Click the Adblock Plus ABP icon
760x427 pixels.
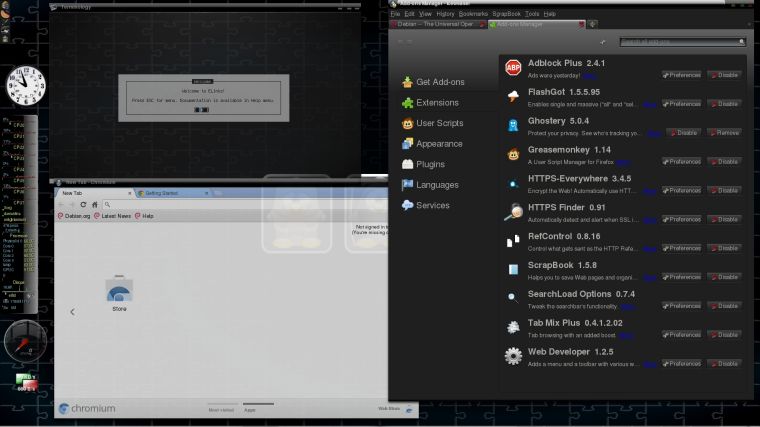tap(513, 67)
